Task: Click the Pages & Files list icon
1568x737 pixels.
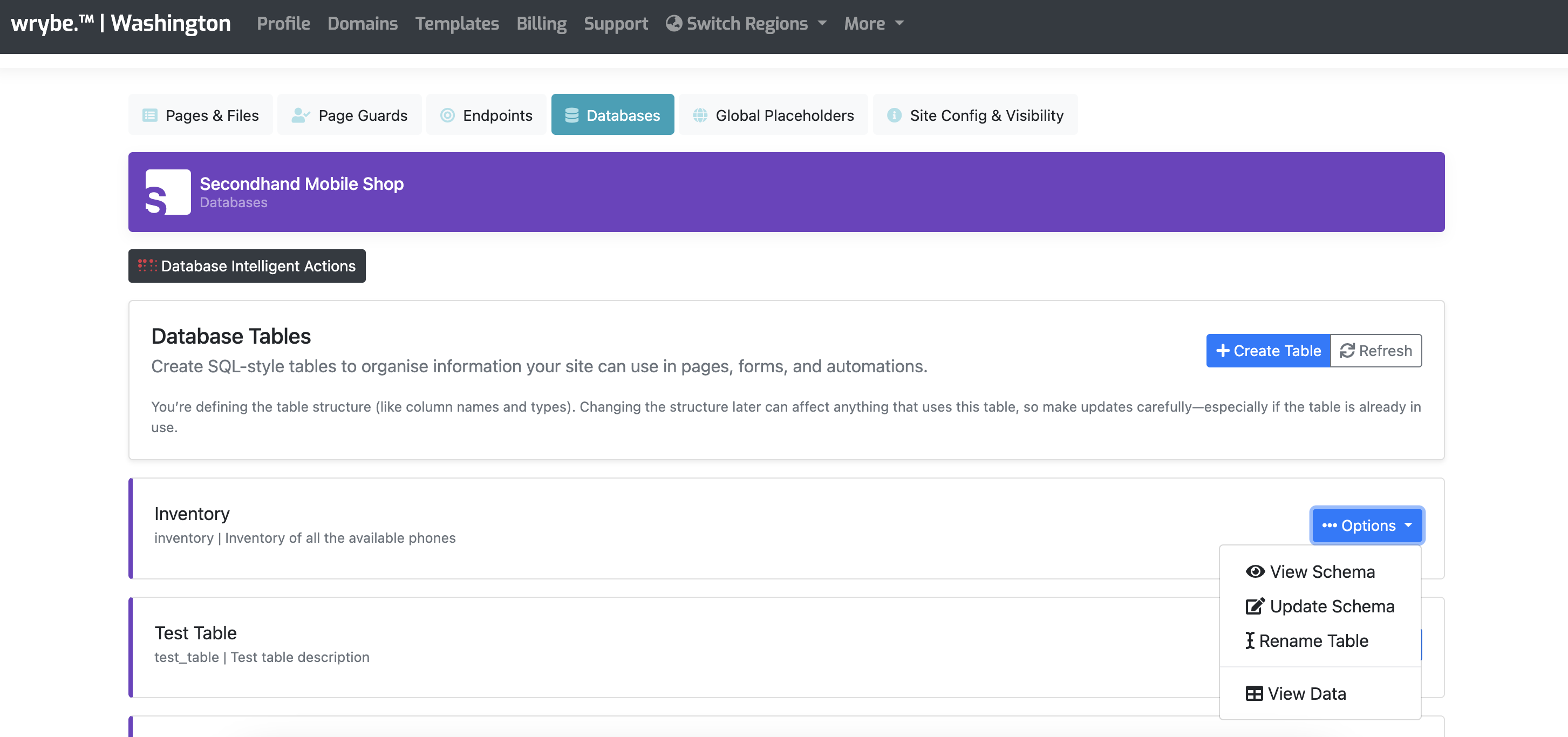Action: (151, 114)
